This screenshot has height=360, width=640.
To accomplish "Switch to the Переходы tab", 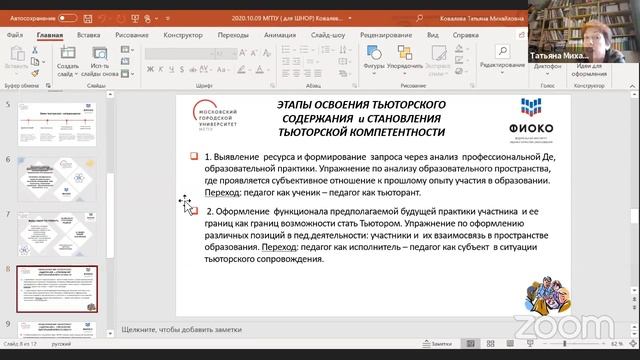I will coord(233,35).
